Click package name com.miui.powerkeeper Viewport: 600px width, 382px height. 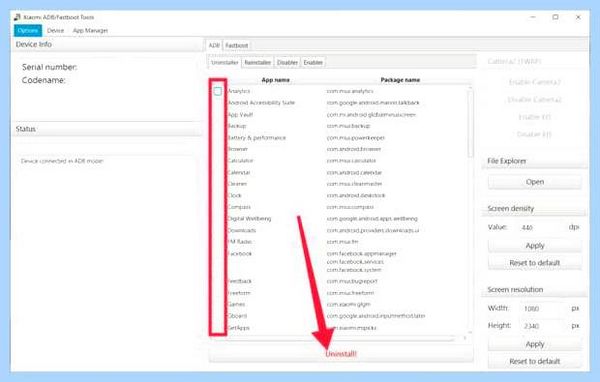click(355, 138)
